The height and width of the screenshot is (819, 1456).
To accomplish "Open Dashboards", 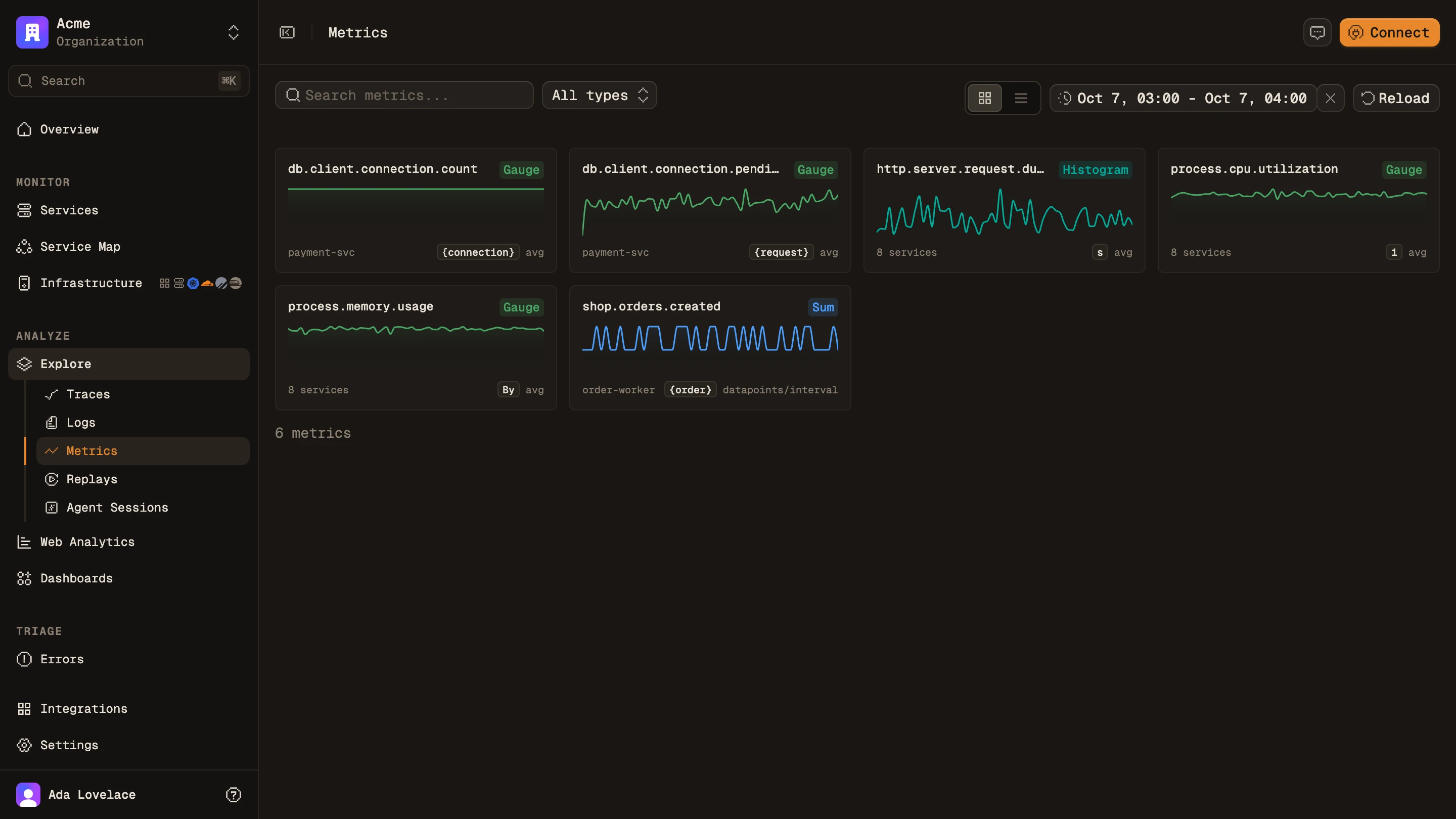I will point(129,578).
